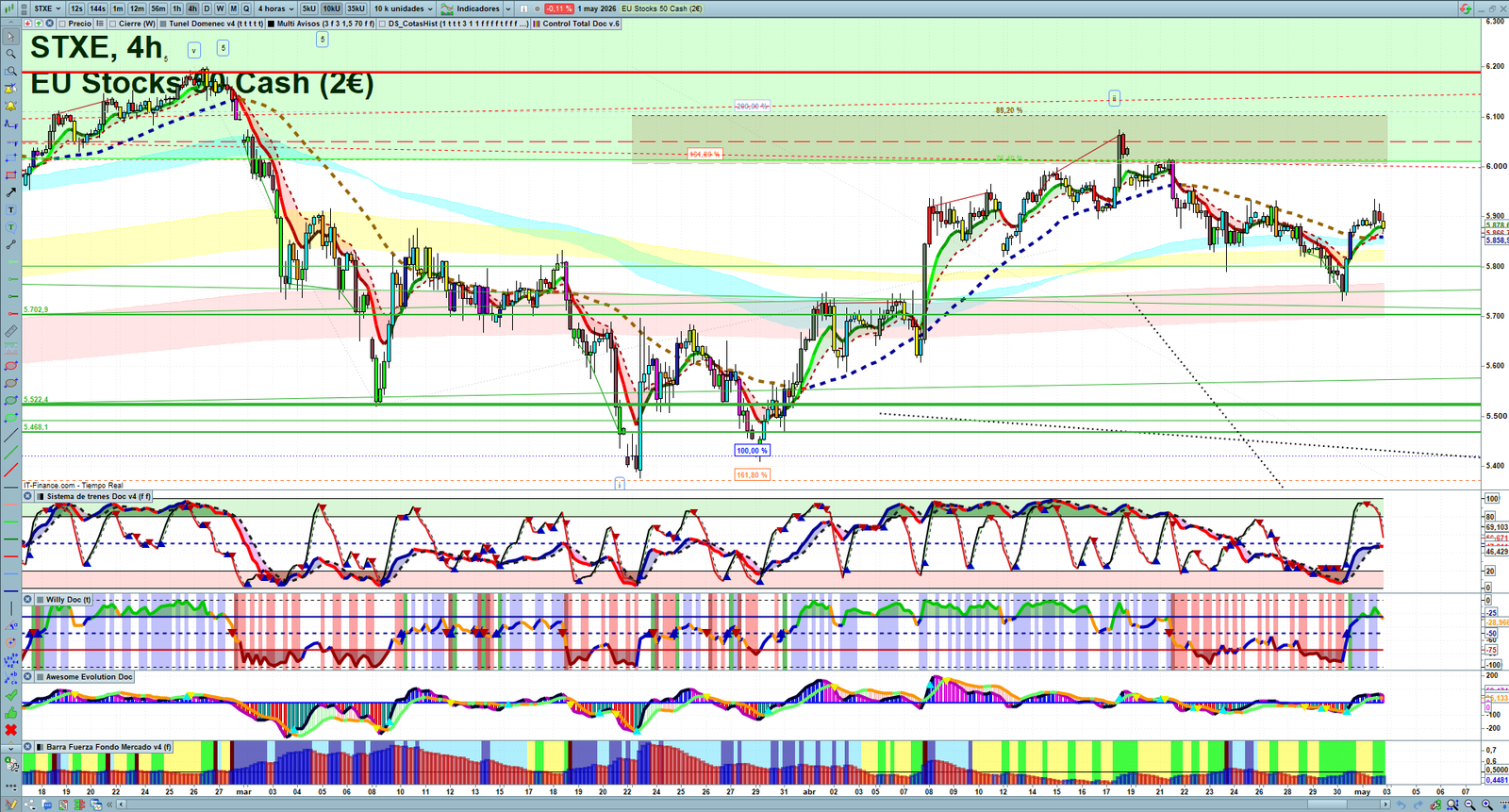Select the Fibonacci retracement drawing tool
Viewport: 1509px width, 812px height.
pos(12,143)
